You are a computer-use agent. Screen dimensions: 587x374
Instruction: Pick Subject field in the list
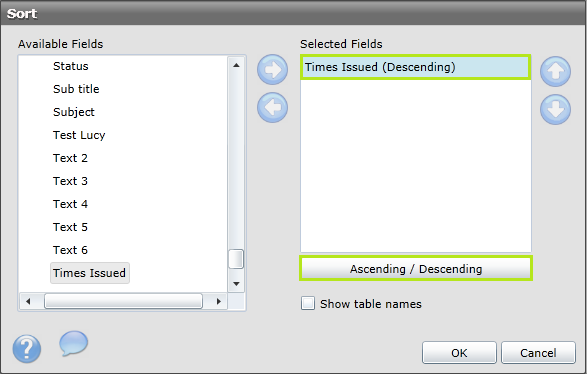pyautogui.click(x=74, y=112)
